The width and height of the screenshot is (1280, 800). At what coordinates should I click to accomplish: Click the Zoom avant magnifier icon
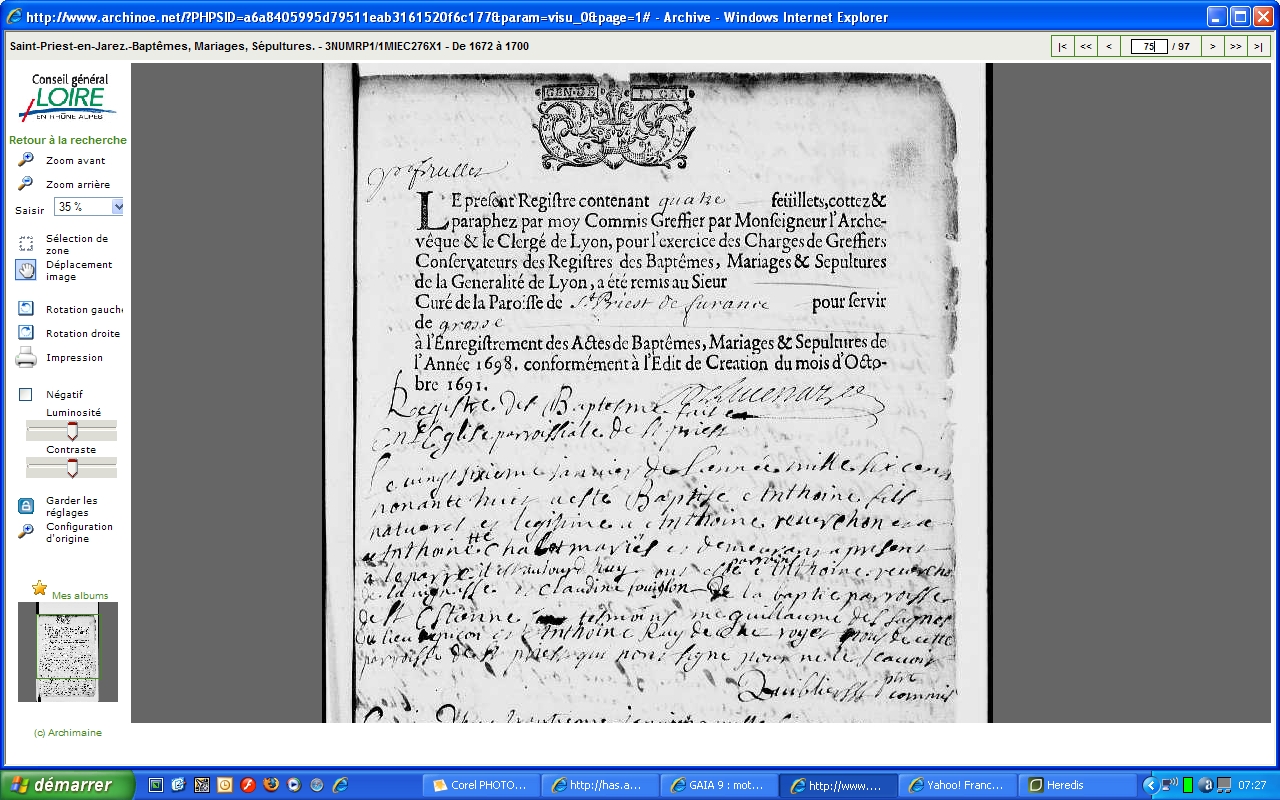pos(26,160)
